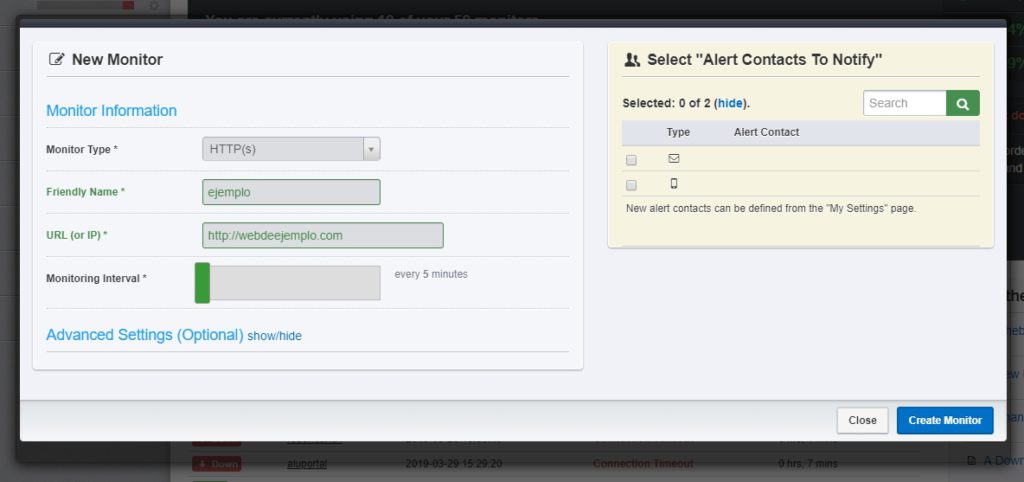Click into the alert contacts Search box
Viewport: 1024px width, 482px height.
[x=904, y=103]
